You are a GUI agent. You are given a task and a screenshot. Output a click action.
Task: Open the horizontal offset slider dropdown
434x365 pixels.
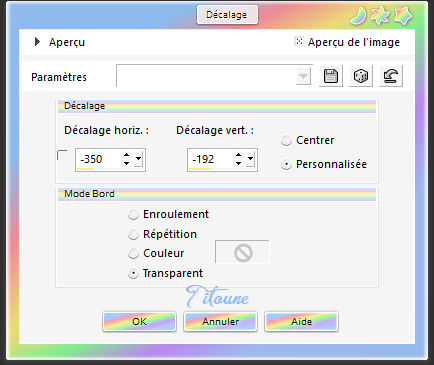tap(139, 159)
